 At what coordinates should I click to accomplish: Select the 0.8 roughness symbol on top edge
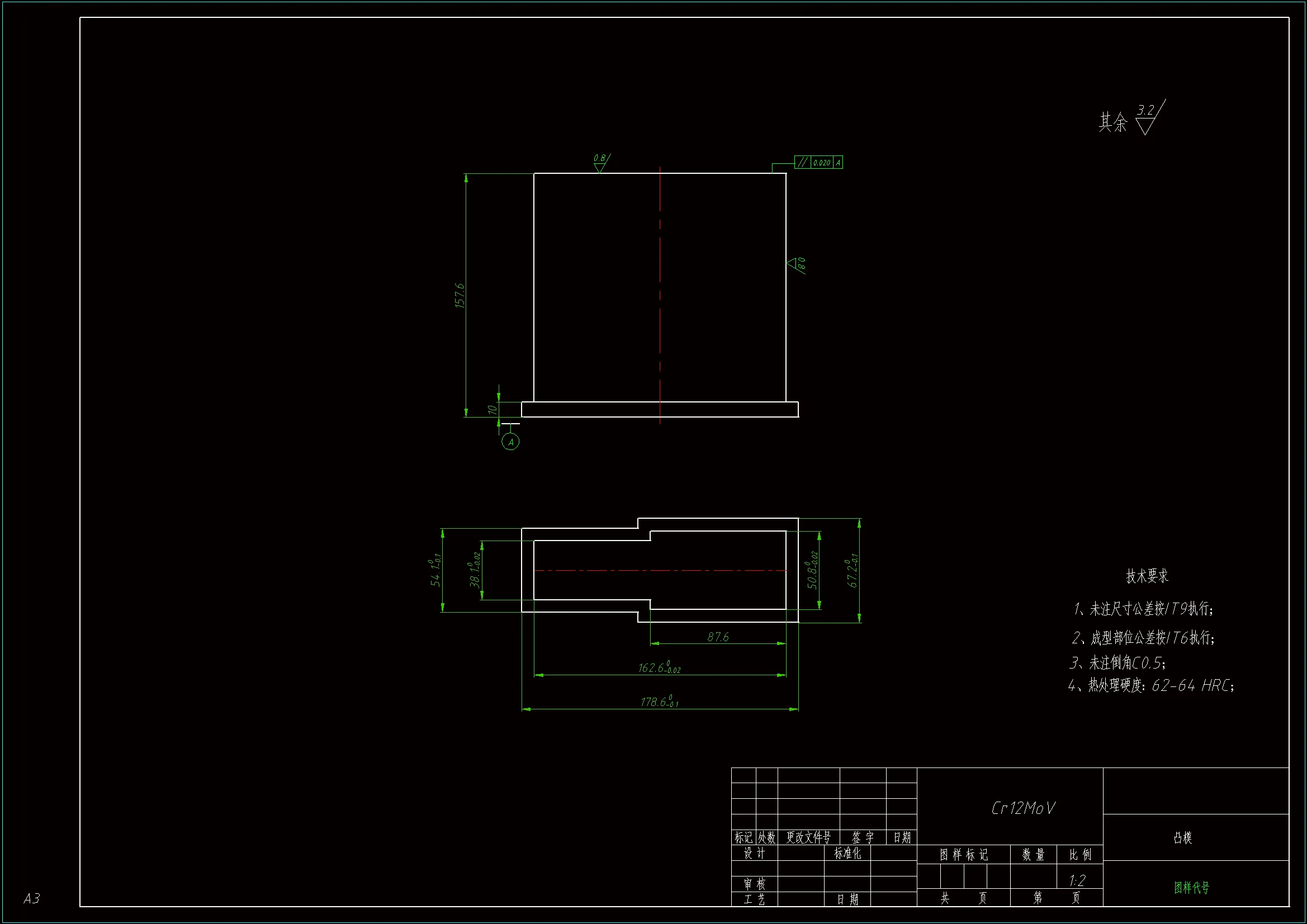(600, 163)
